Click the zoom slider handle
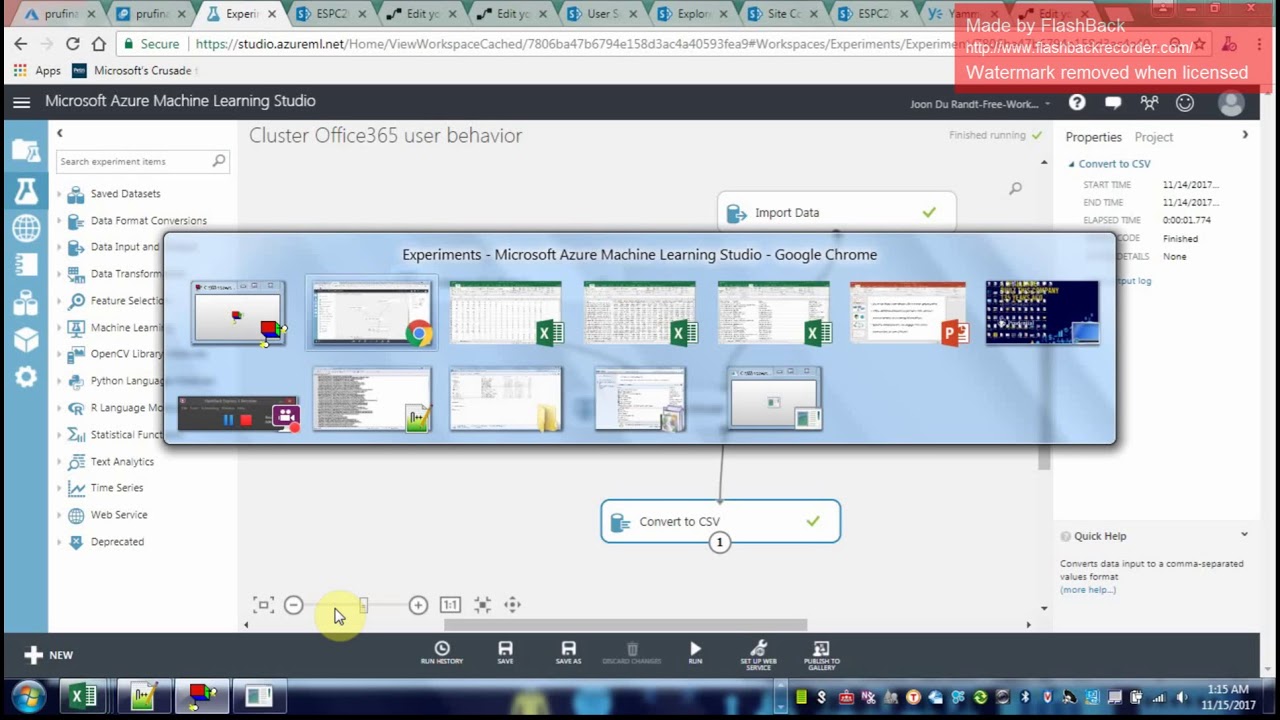This screenshot has height=720, width=1280. coord(364,605)
